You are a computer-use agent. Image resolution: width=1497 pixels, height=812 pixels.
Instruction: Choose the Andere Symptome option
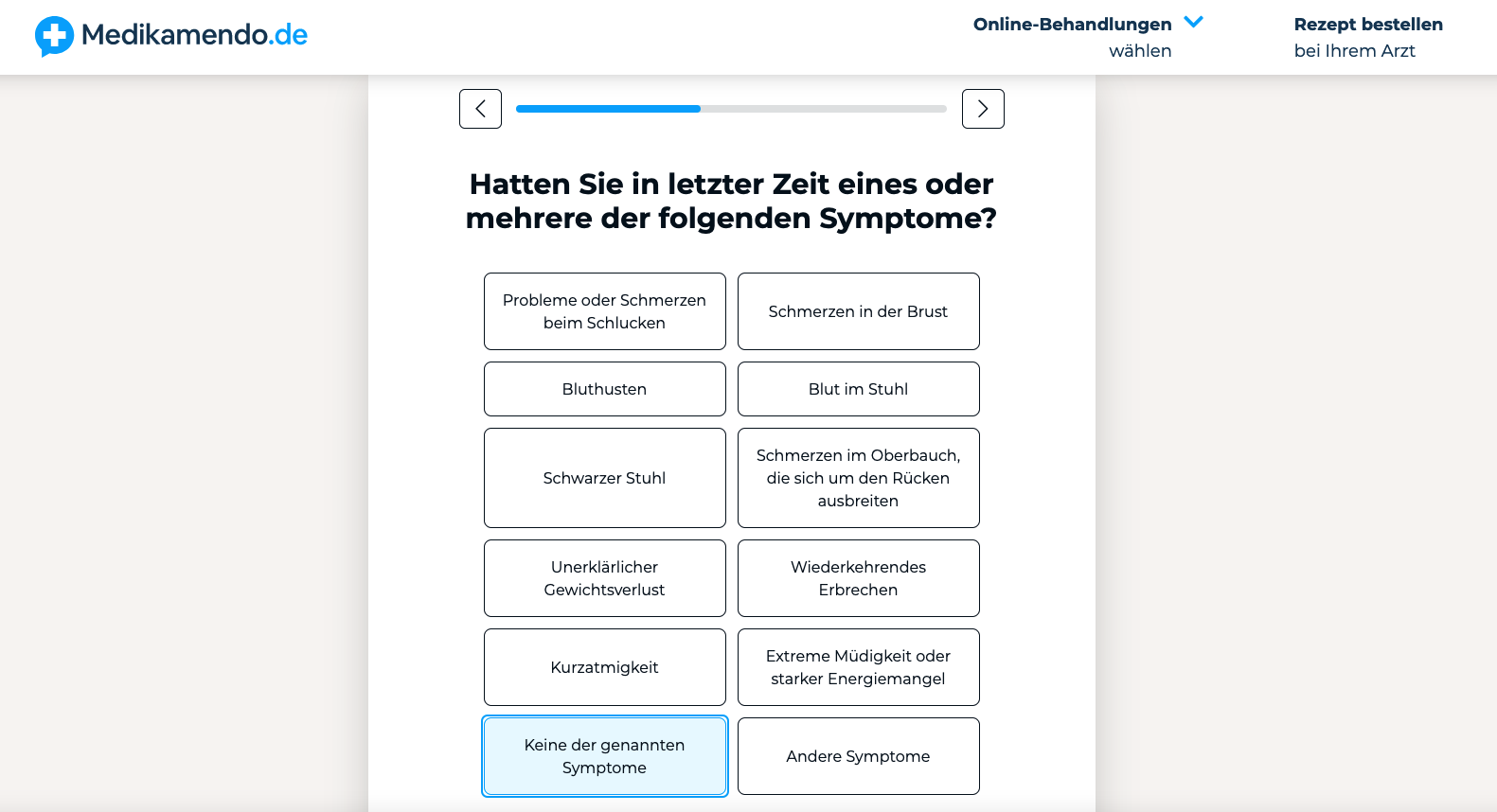coord(858,756)
